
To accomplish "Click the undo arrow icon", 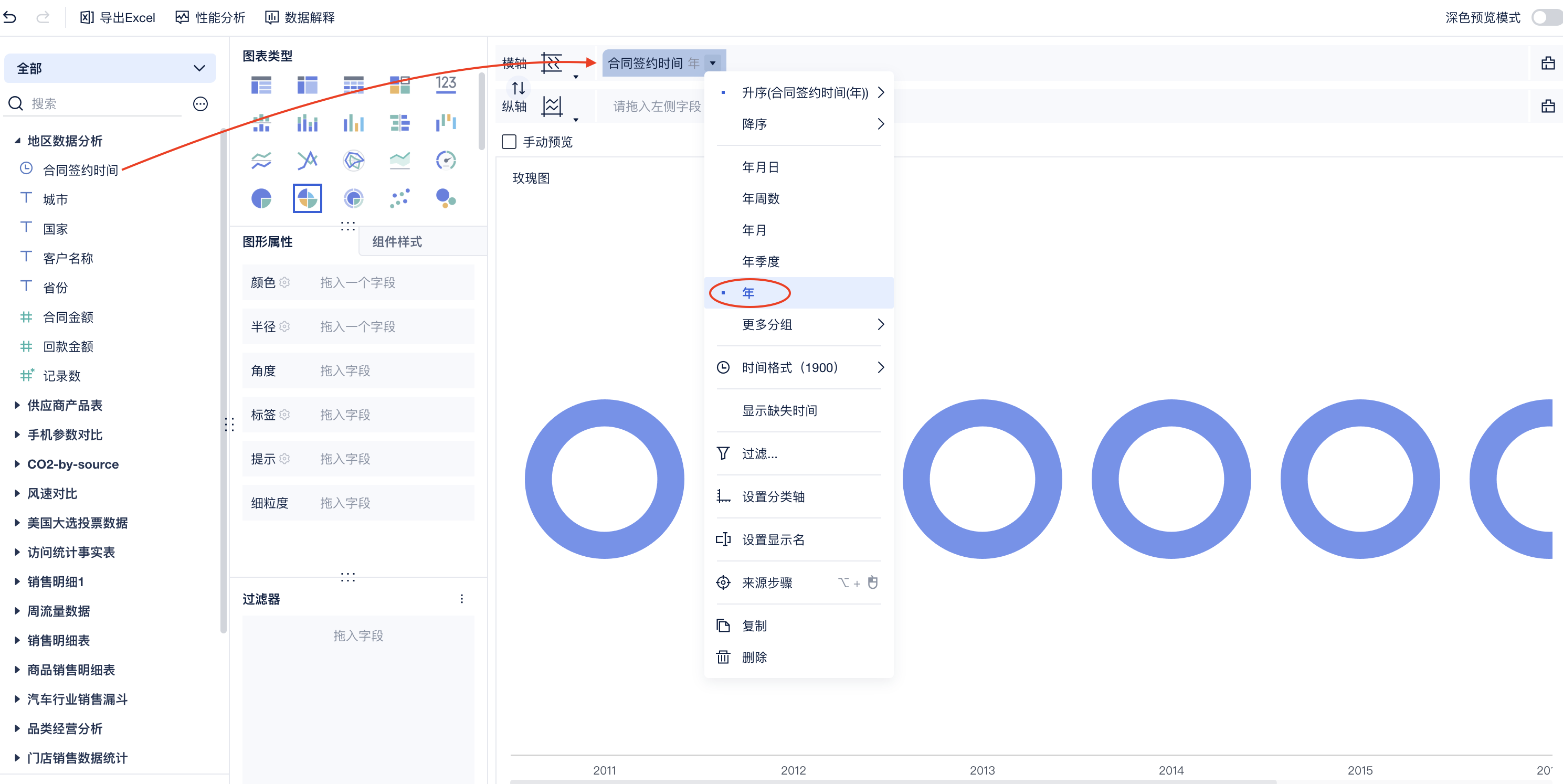I will [10, 18].
